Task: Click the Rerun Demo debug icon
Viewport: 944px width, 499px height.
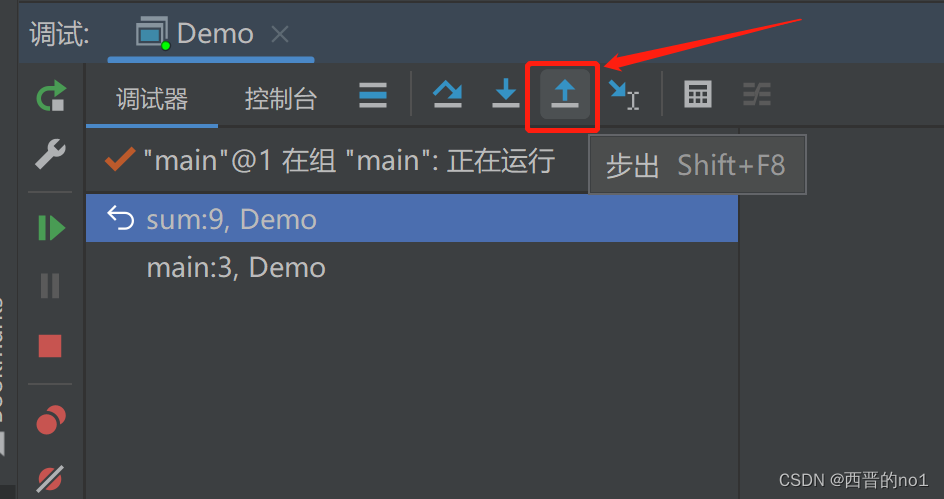Action: pos(51,96)
